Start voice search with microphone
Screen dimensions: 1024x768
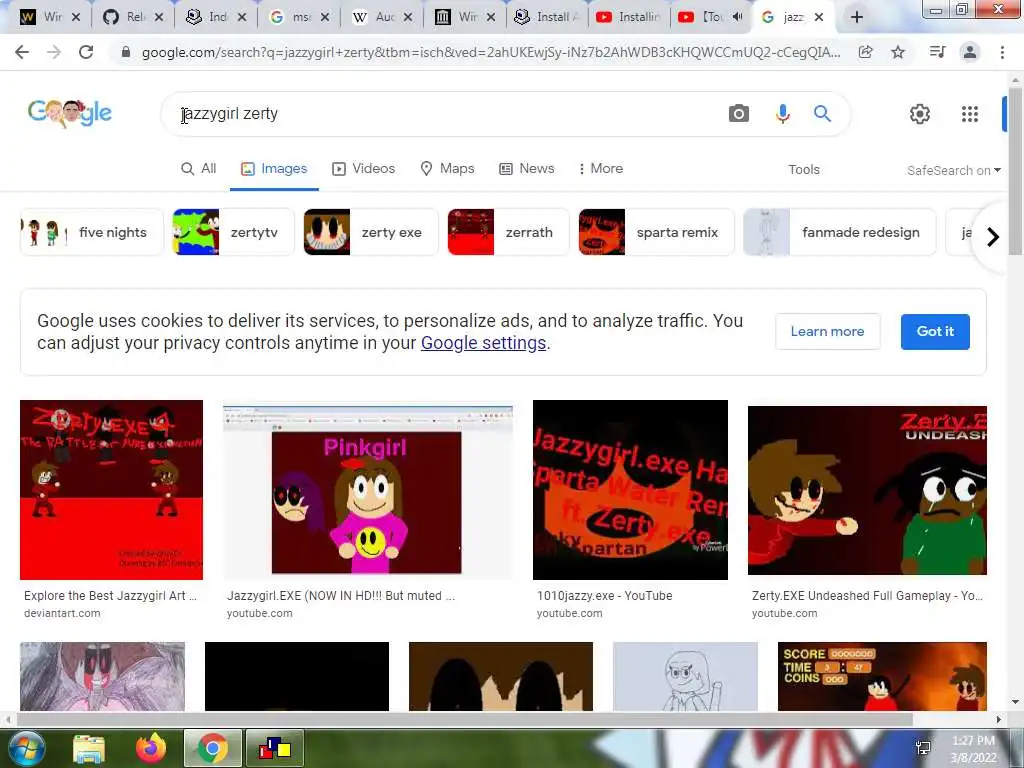tap(782, 114)
